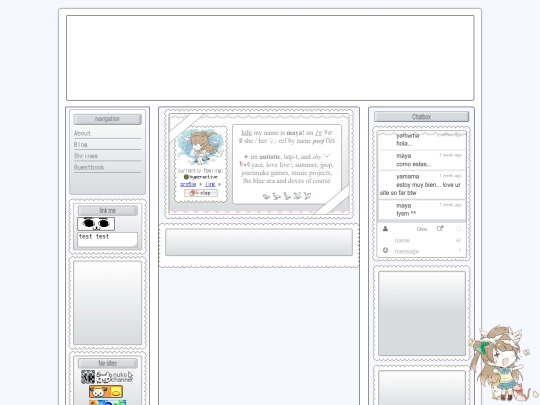Click the Chatbox header label
This screenshot has width=540, height=405.
pyautogui.click(x=422, y=117)
